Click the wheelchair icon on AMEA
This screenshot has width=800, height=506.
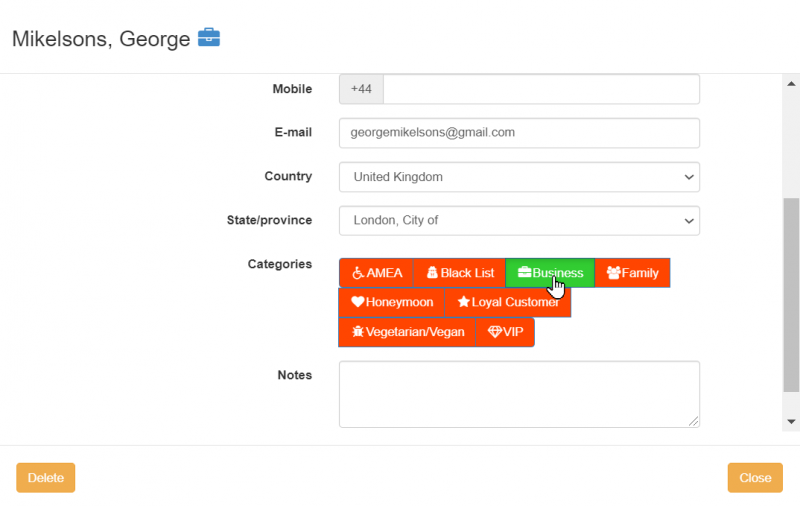coord(357,273)
